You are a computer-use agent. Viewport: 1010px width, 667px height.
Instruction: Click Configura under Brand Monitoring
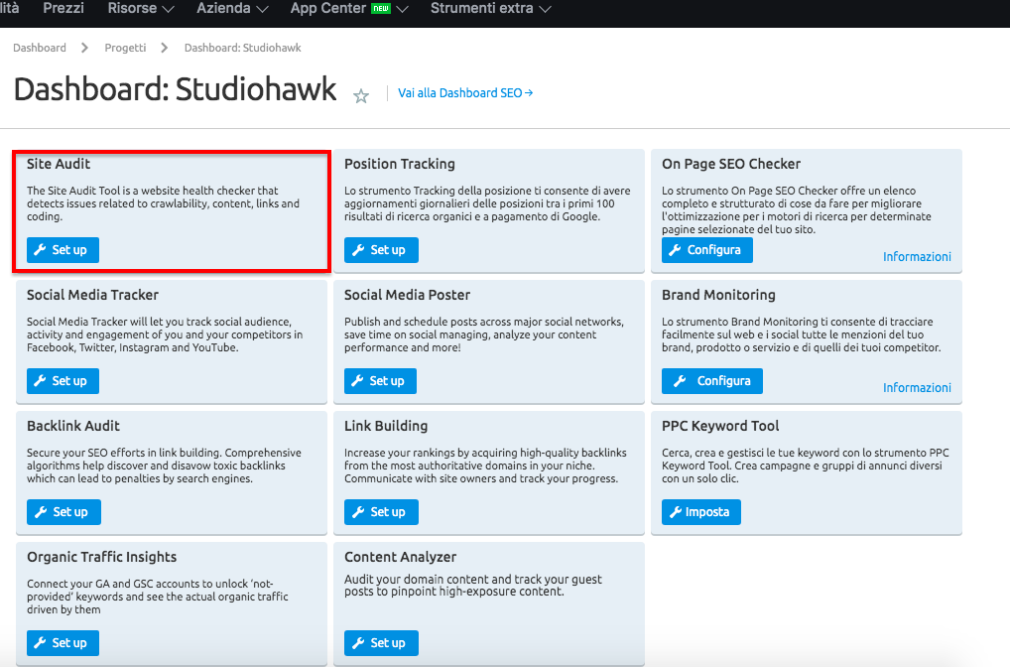tap(712, 381)
